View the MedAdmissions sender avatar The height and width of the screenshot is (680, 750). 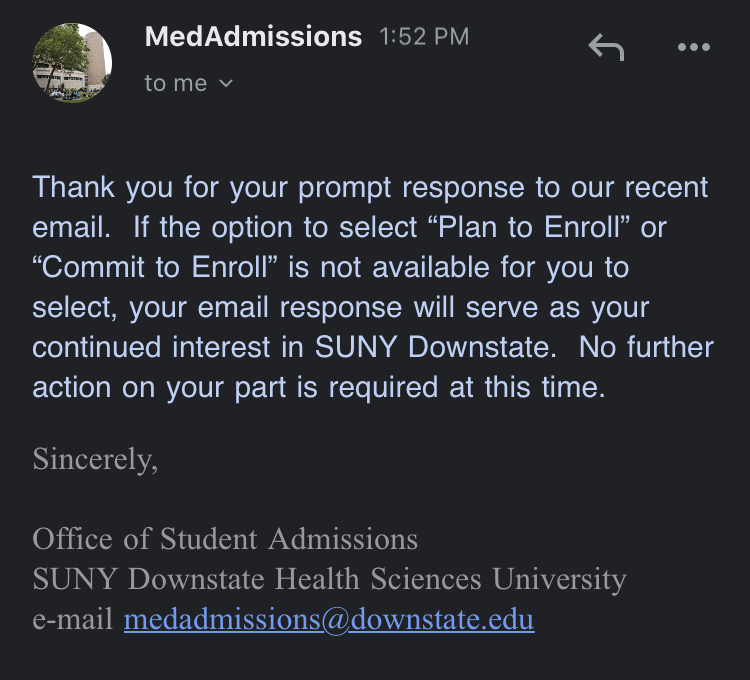click(x=72, y=63)
